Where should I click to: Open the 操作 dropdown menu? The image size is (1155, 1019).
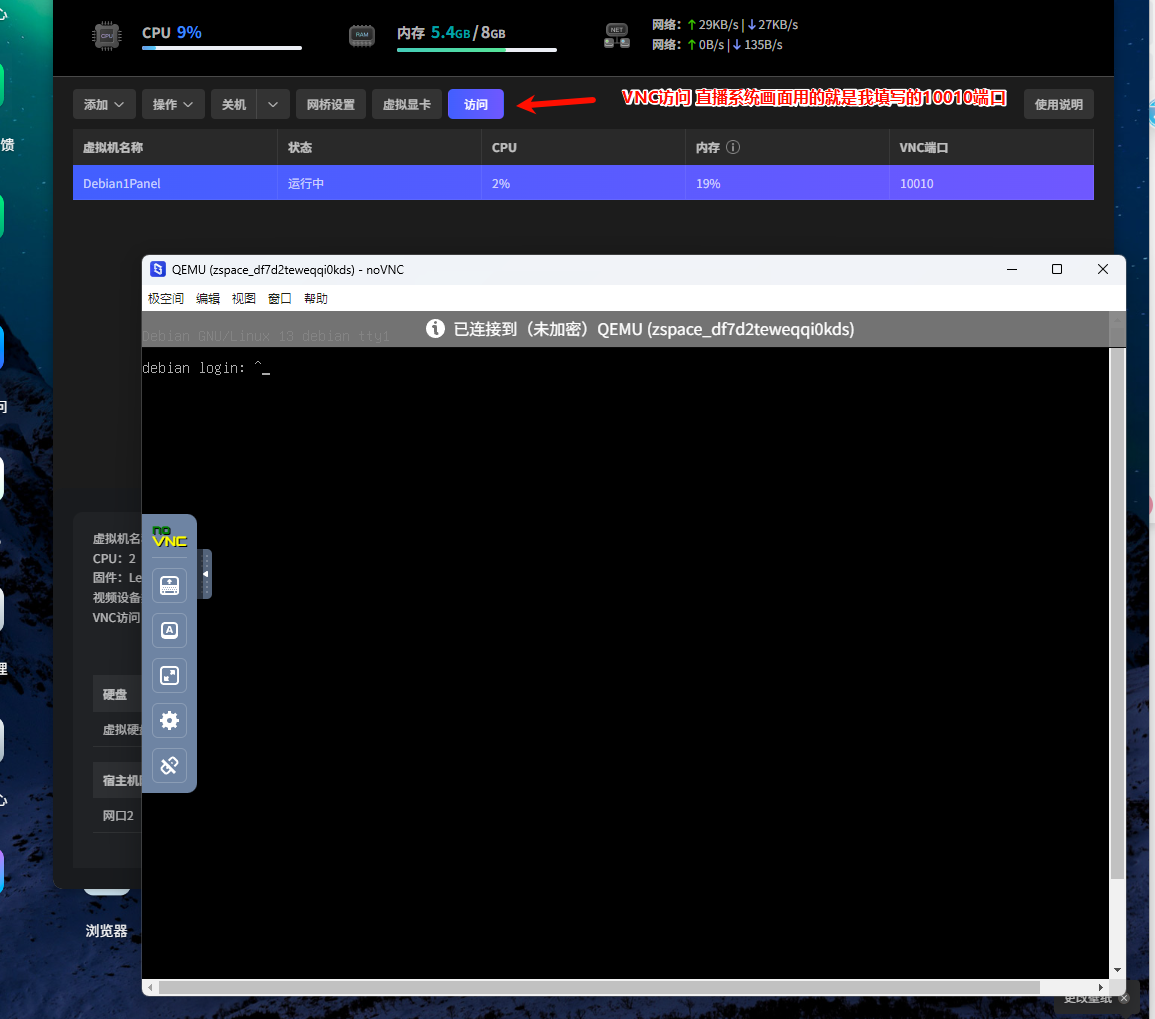[174, 105]
